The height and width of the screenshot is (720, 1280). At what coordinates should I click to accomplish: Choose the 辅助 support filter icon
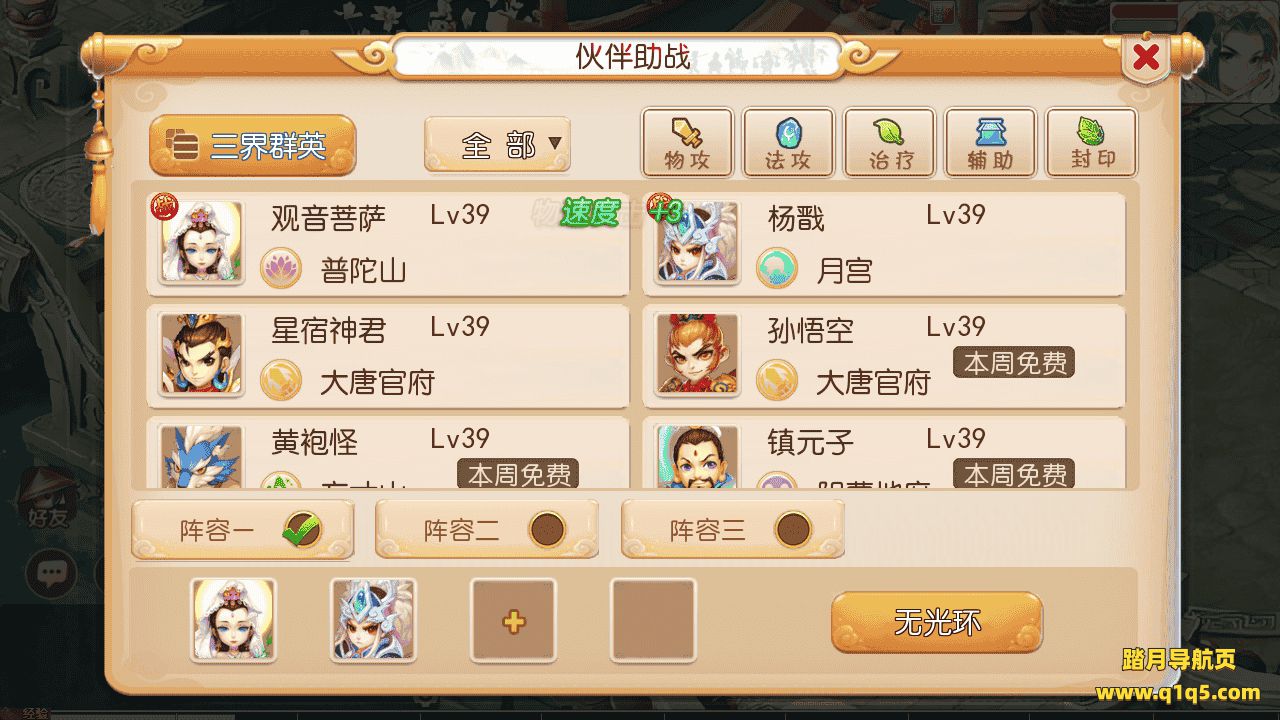pyautogui.click(x=990, y=143)
